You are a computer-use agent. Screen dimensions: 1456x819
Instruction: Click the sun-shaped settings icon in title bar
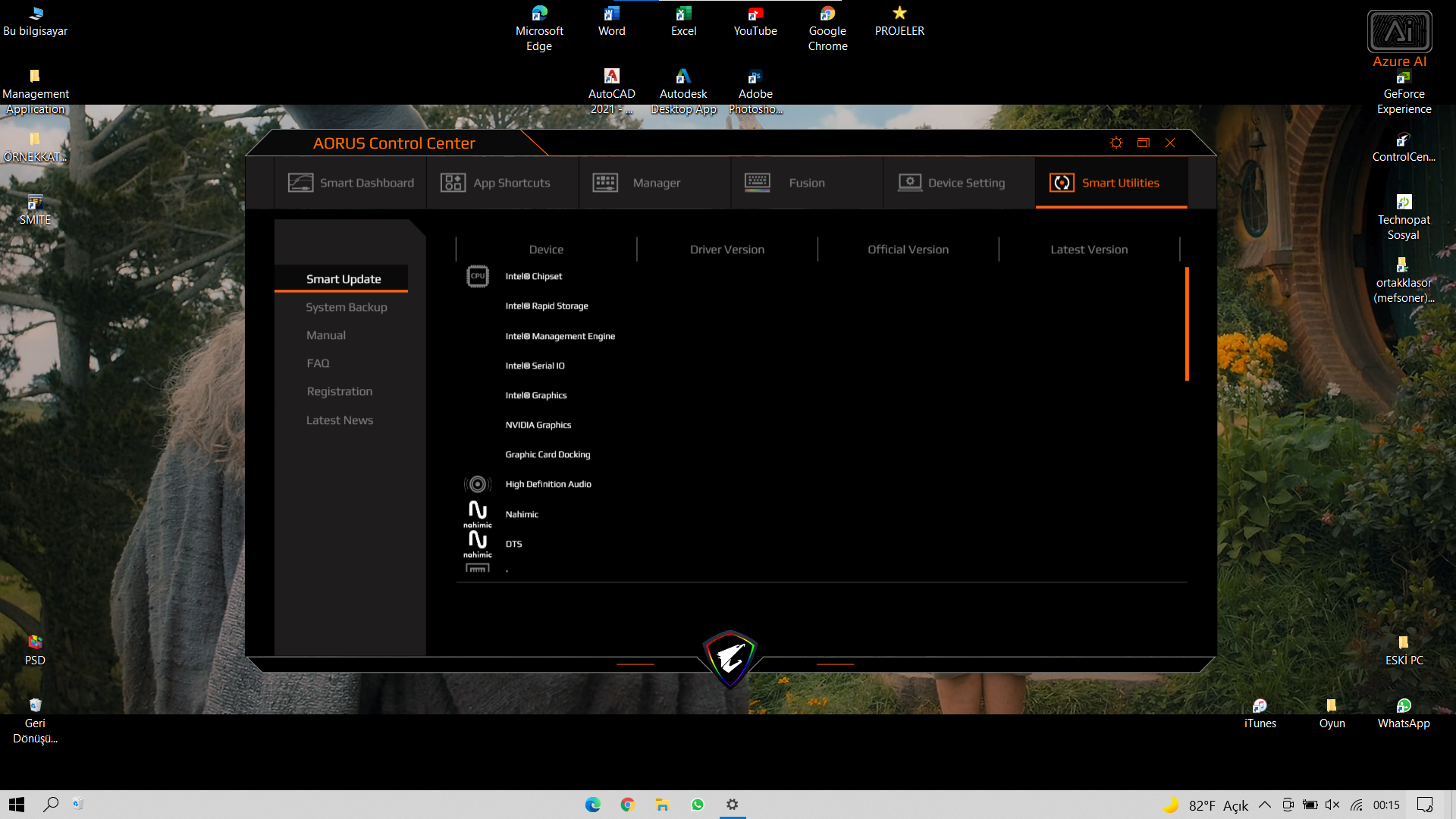(1116, 143)
